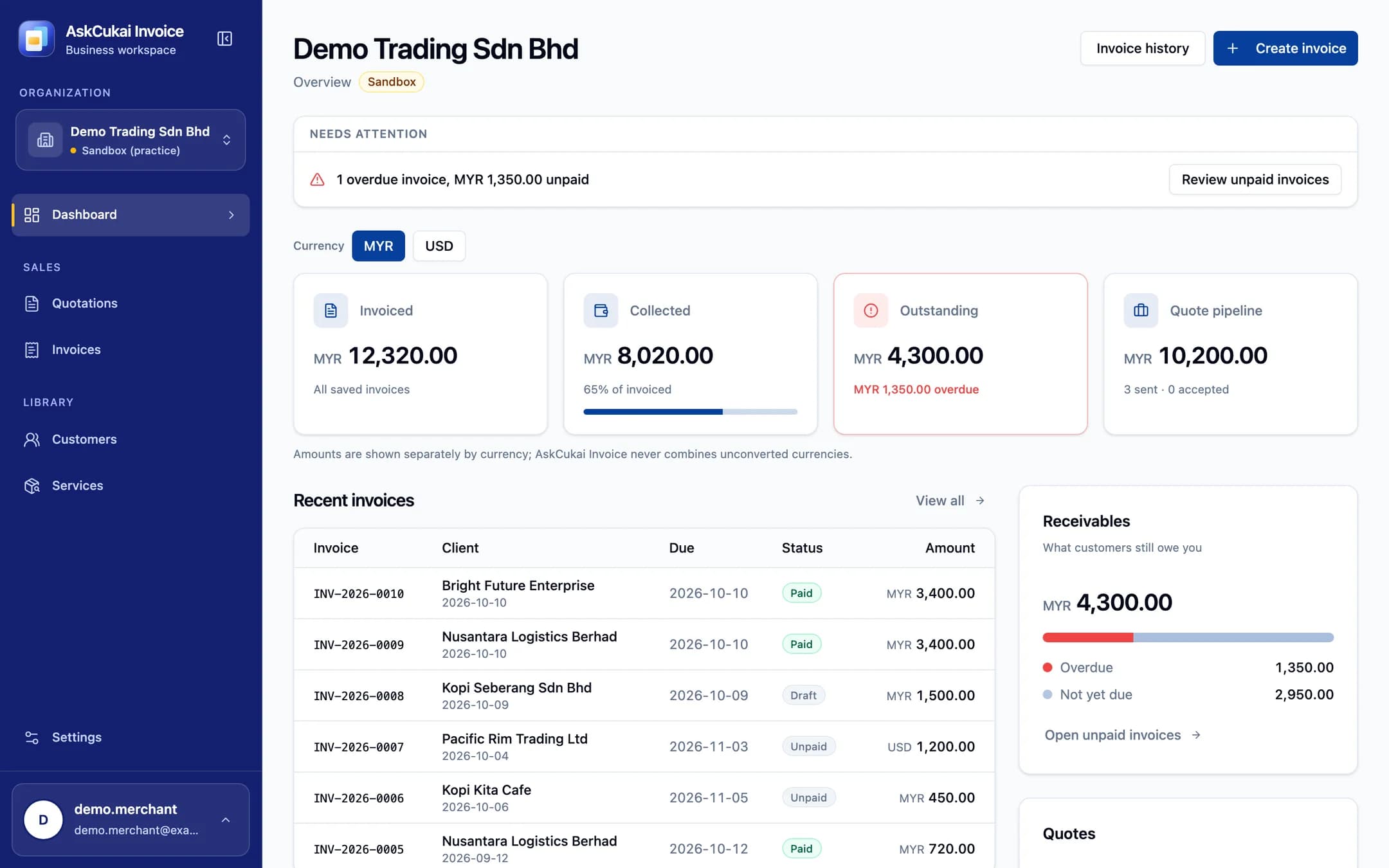Switch currency to MYR
Image resolution: width=1389 pixels, height=868 pixels.
point(378,246)
